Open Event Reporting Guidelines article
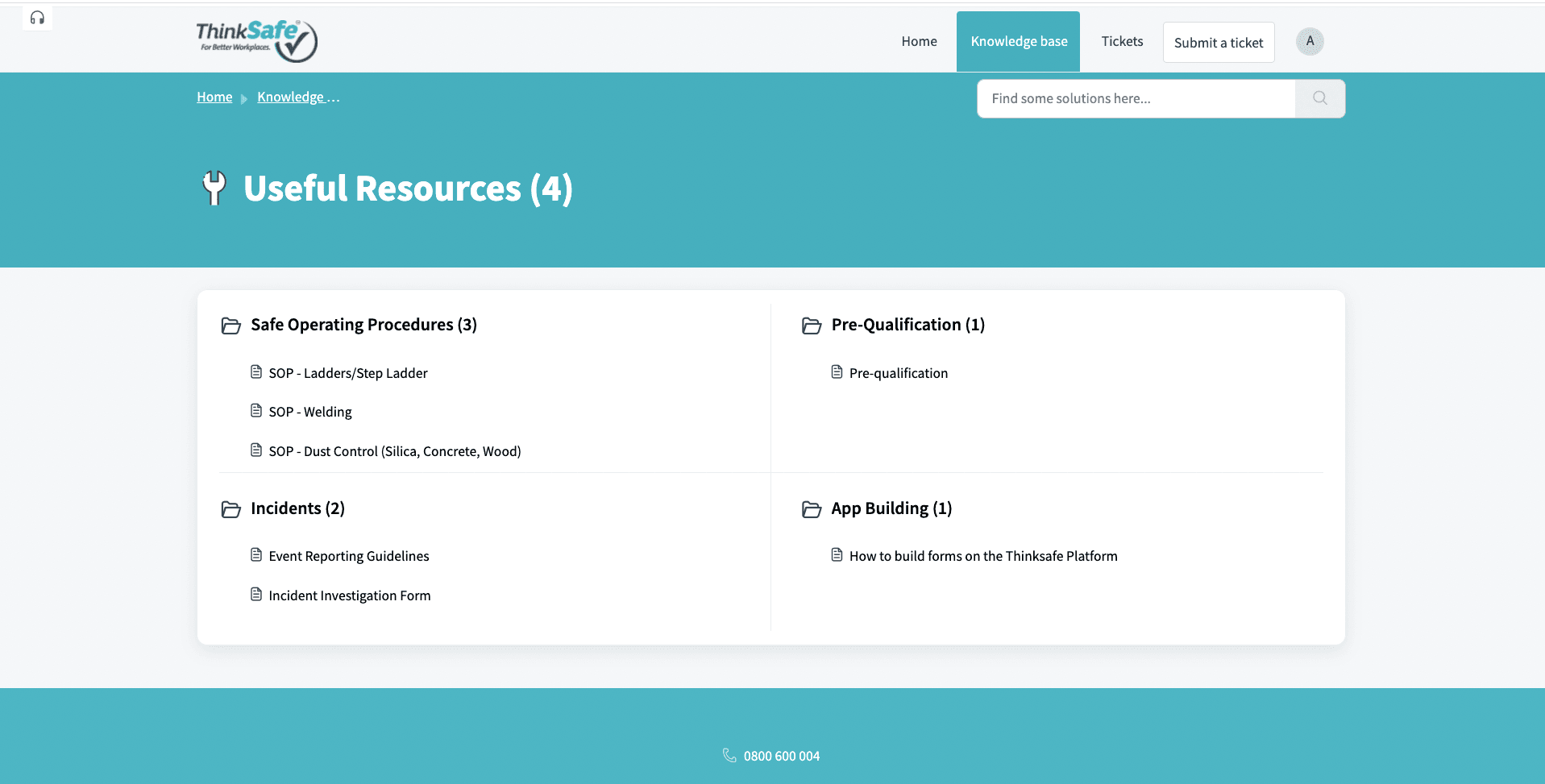 point(349,556)
